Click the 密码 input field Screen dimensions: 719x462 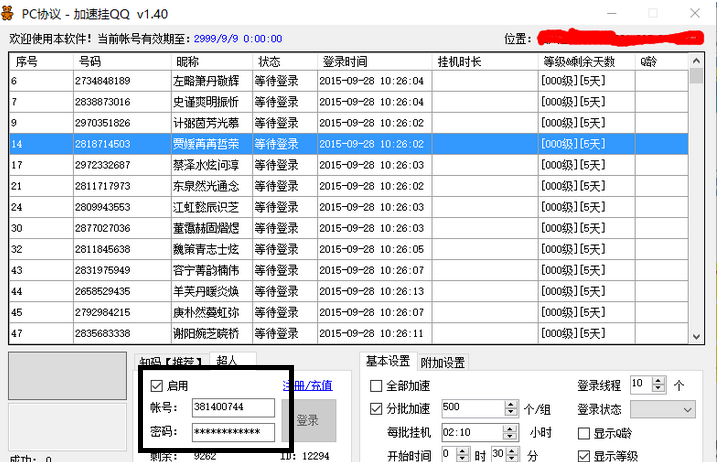[233, 432]
